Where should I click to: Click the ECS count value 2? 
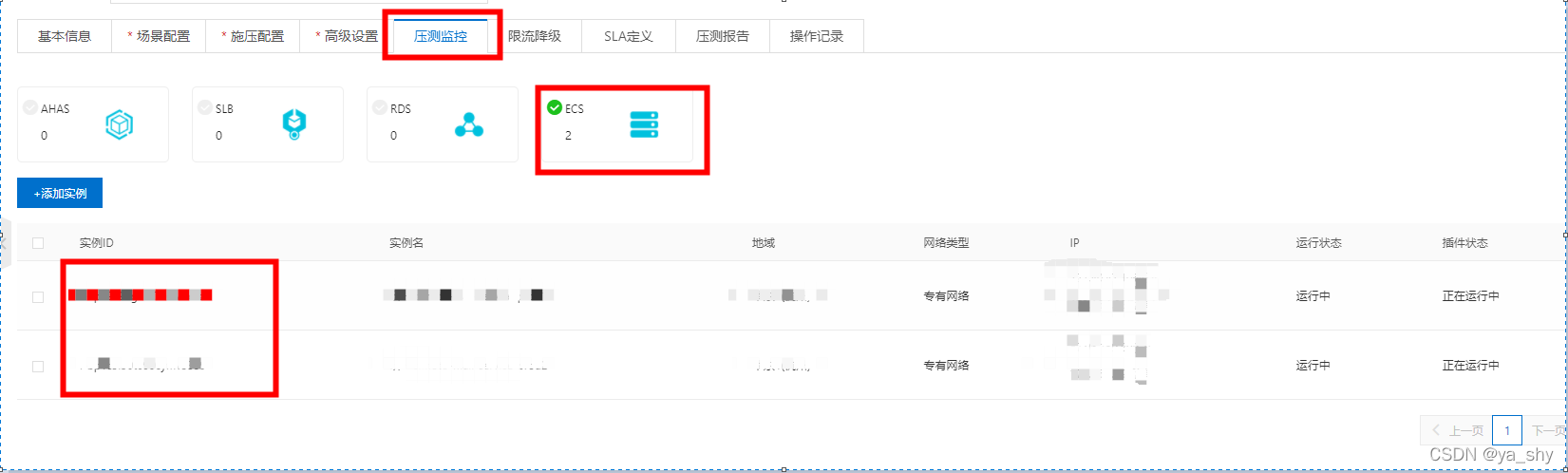(x=568, y=136)
